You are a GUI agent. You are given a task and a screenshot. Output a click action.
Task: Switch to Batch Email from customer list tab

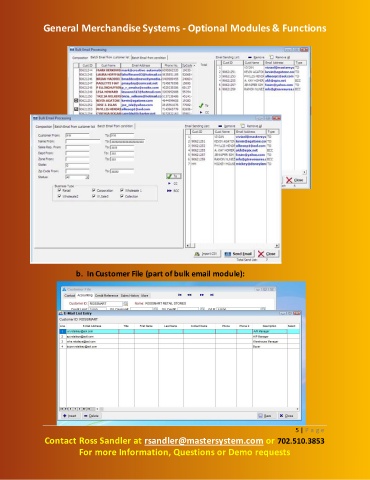[75, 127]
